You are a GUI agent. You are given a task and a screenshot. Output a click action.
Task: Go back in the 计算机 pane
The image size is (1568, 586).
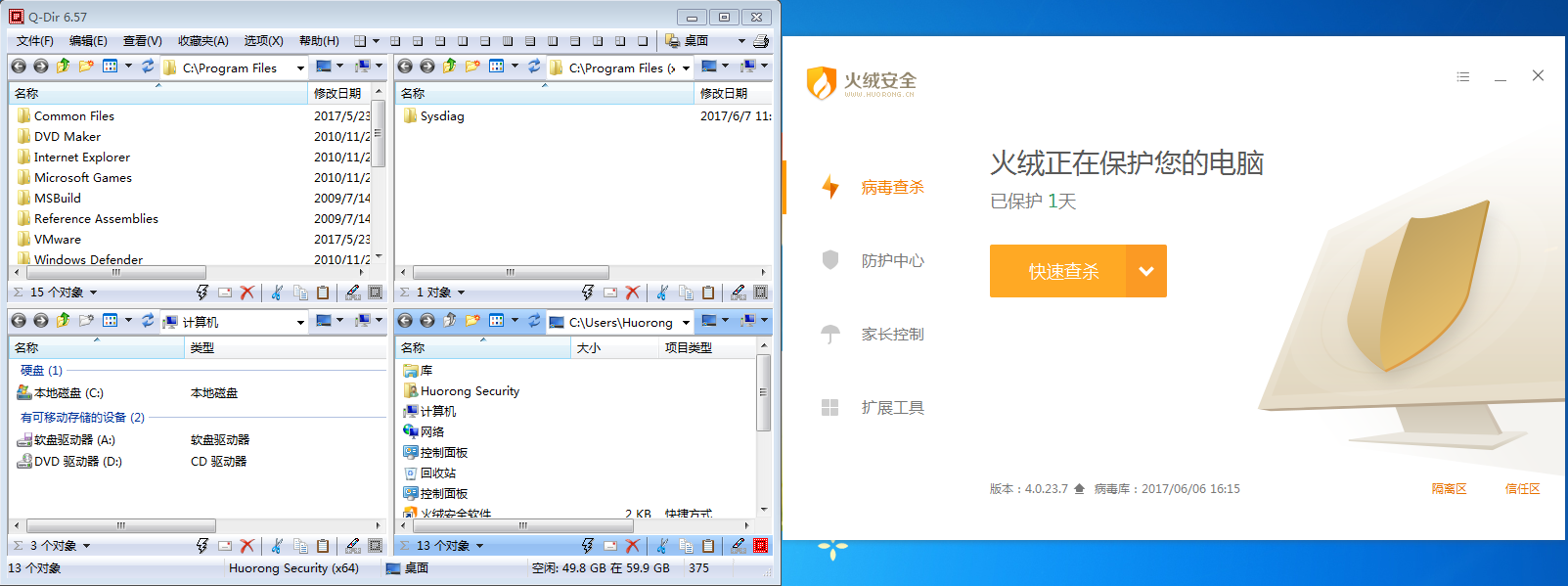pos(19,321)
